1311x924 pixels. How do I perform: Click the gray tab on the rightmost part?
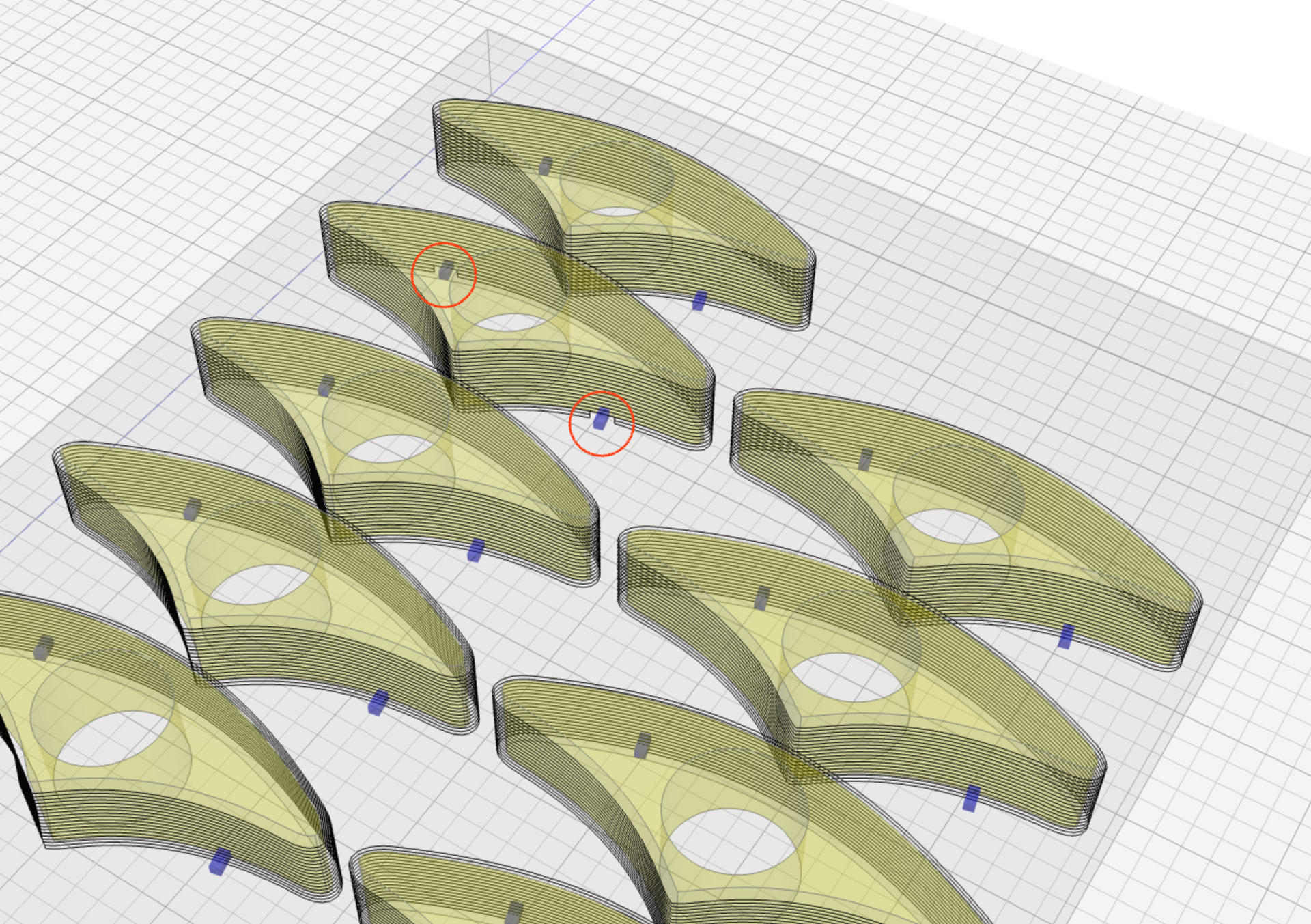pyautogui.click(x=865, y=459)
